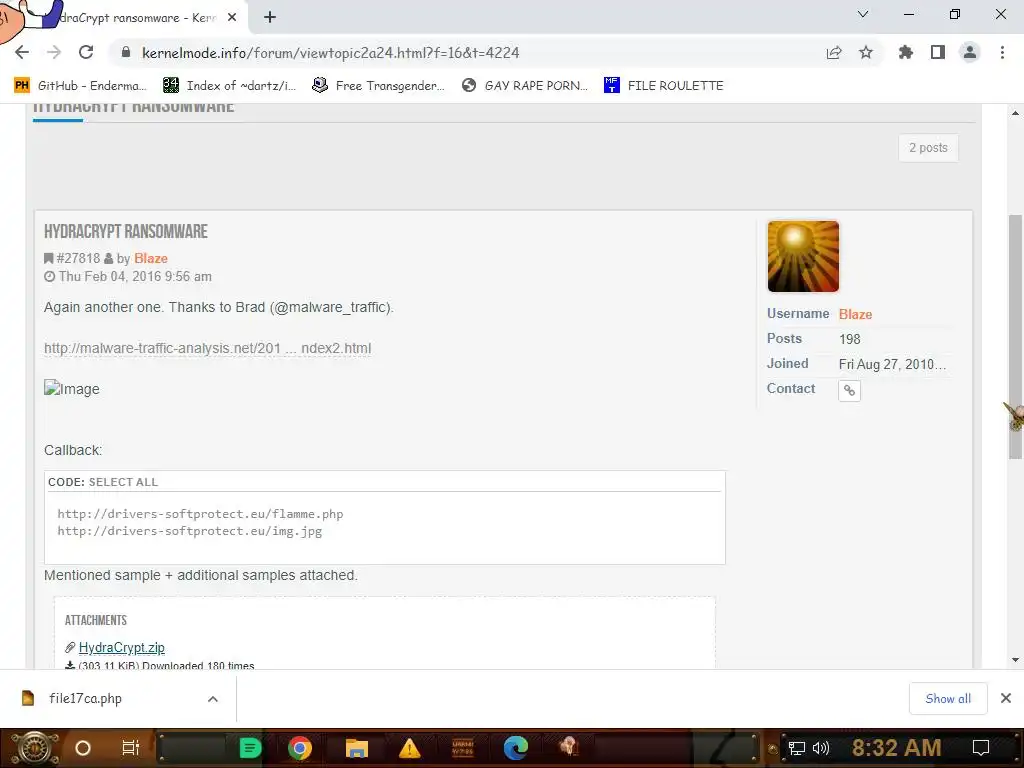Click the flamme.php callback URL text

coord(200,514)
